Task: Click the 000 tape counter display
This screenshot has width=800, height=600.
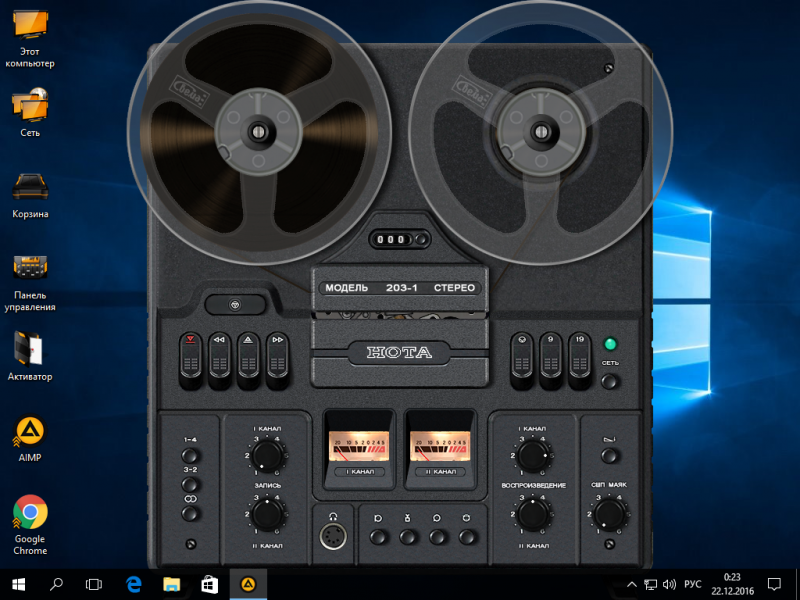Action: [x=391, y=239]
